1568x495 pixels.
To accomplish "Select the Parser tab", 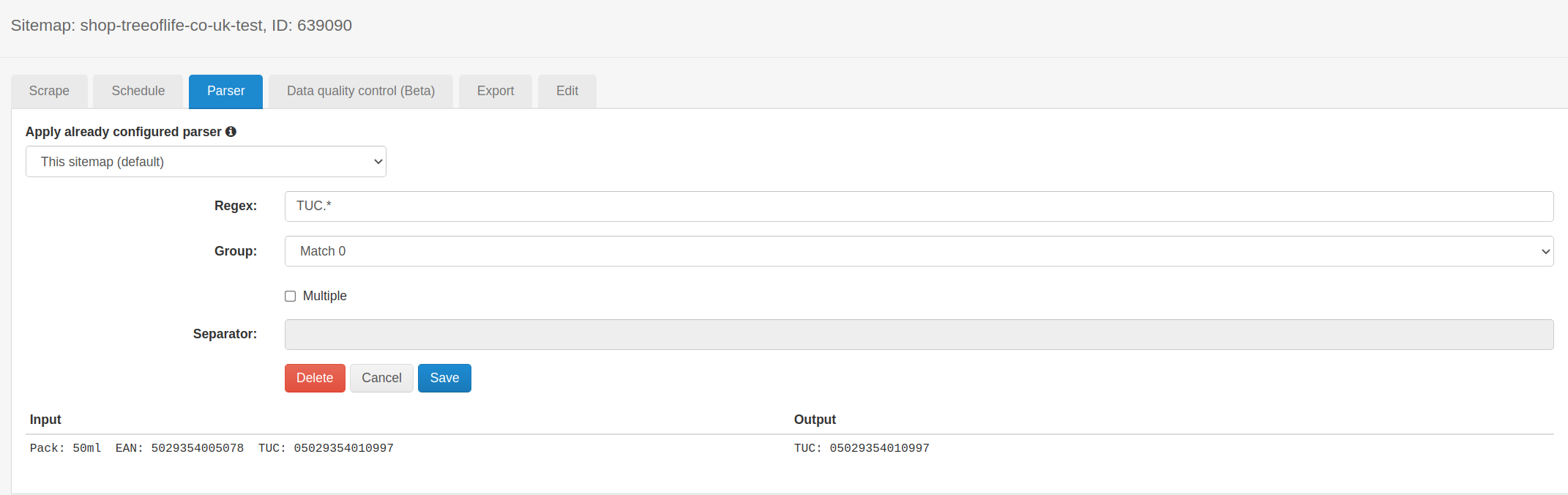I will [225, 91].
